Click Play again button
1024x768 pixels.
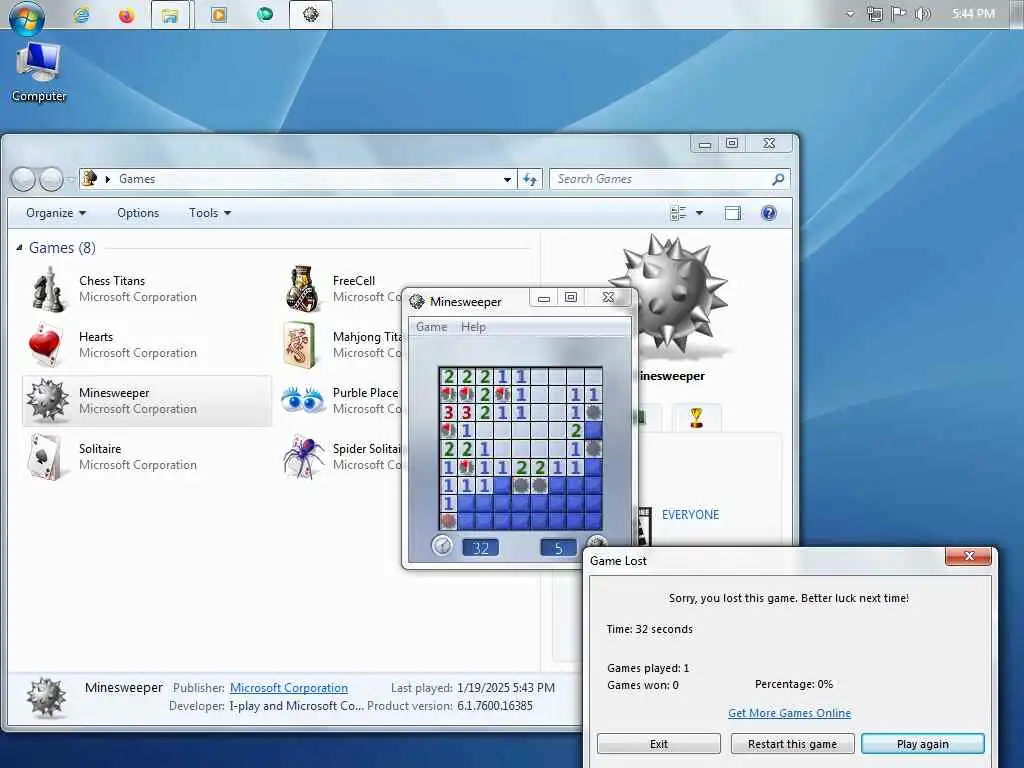tap(923, 744)
